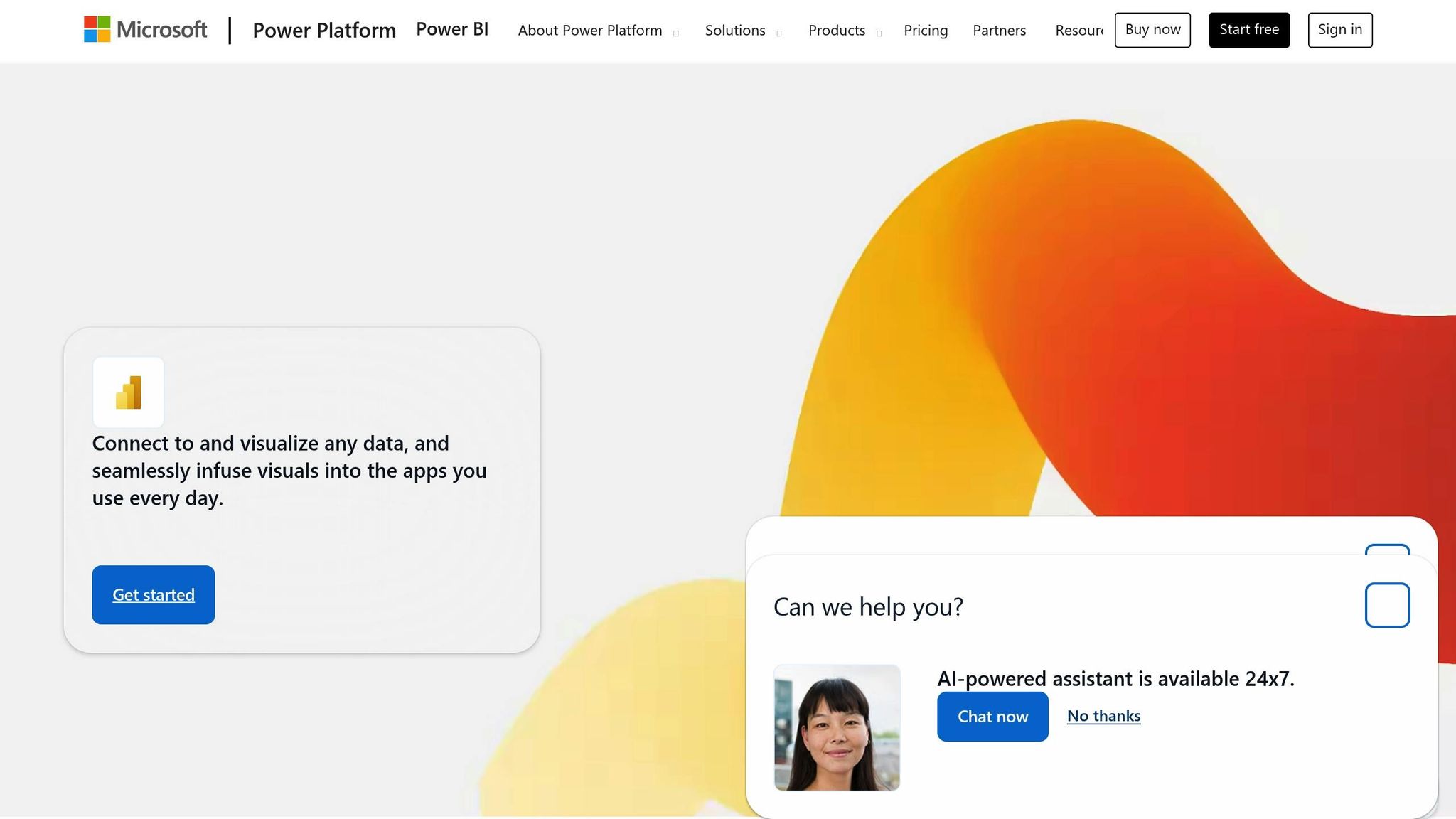Expand the Products dropdown
1456x819 pixels.
[845, 31]
